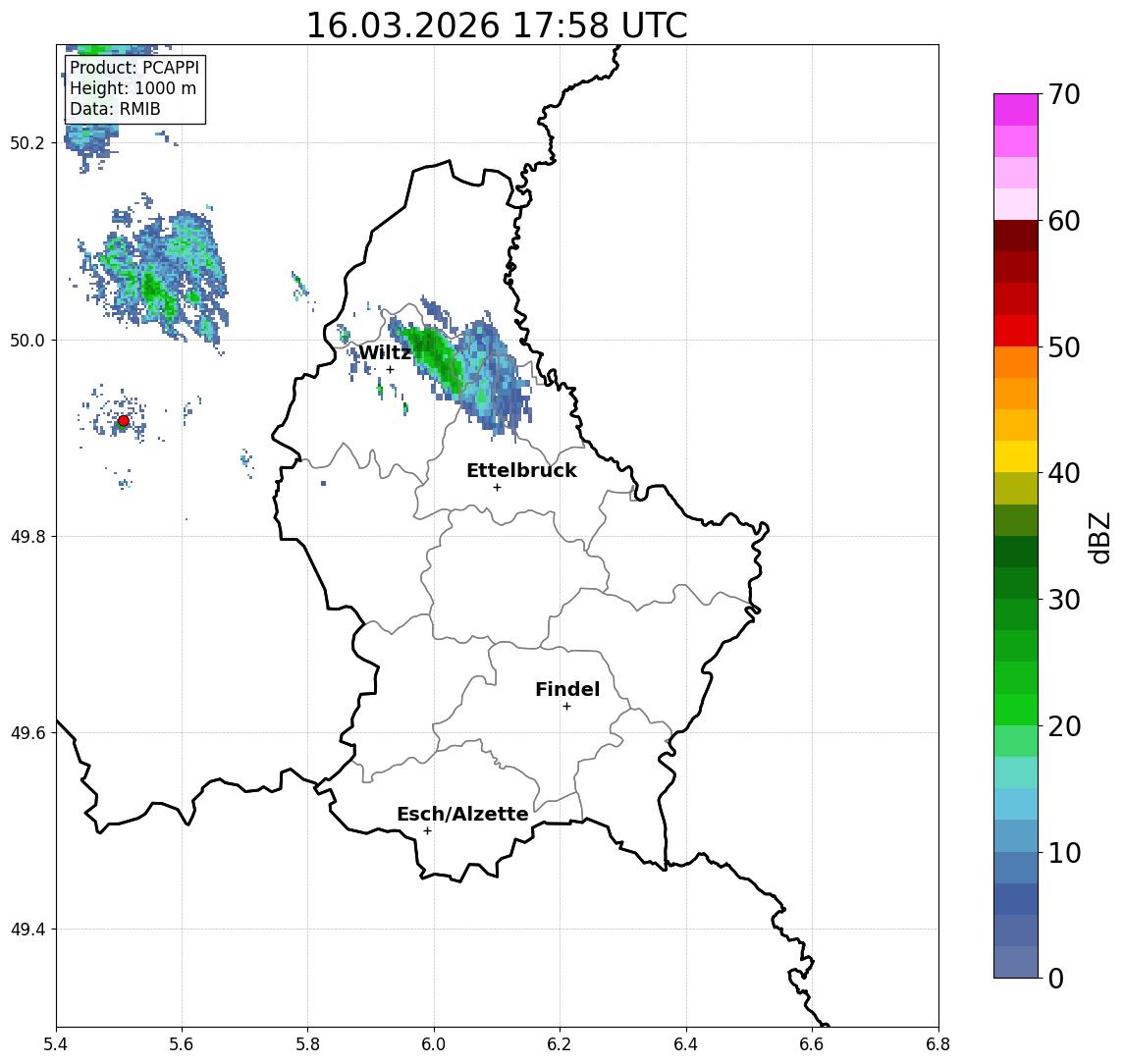
Task: Click the longitude axis label 6.0
Action: 434,1044
